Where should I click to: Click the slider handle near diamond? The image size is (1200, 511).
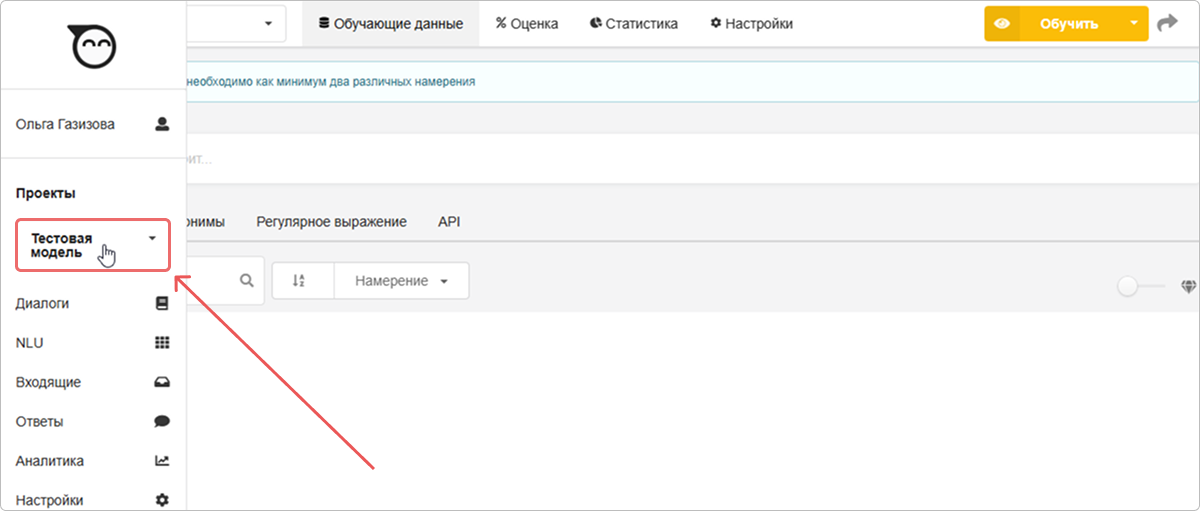tap(1128, 287)
